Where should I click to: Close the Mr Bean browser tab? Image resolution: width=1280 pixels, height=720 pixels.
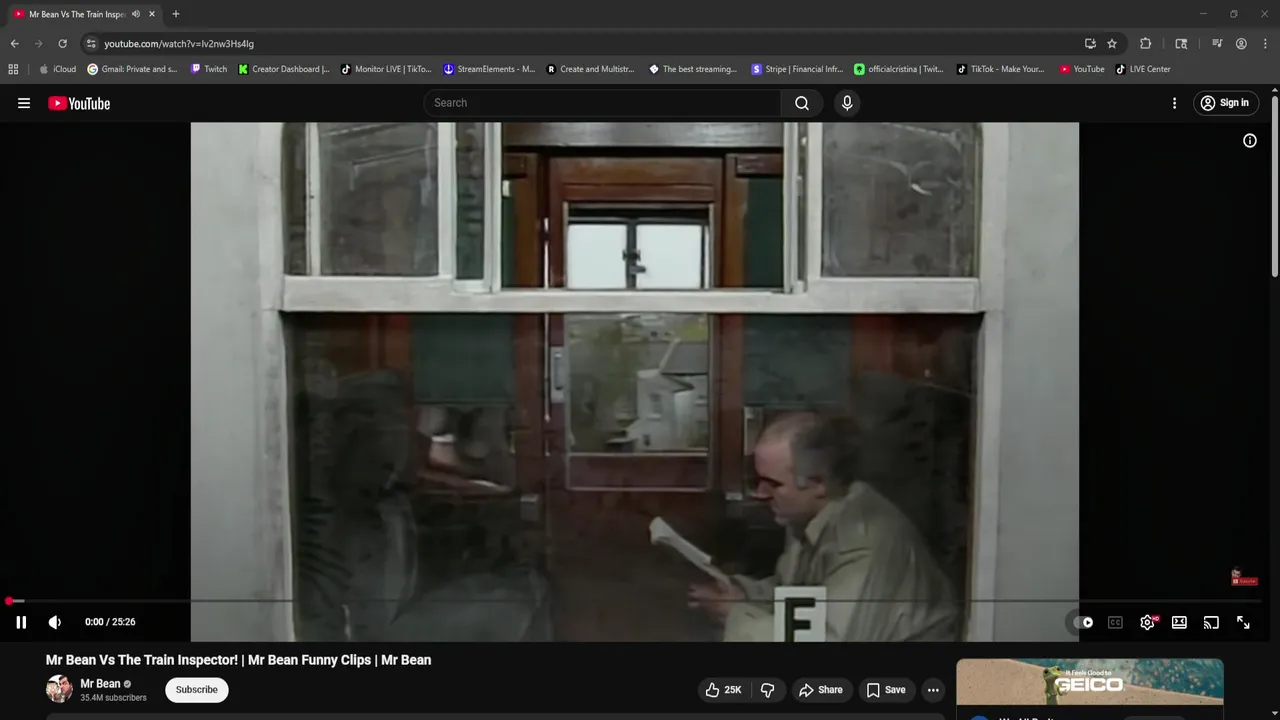pos(152,14)
